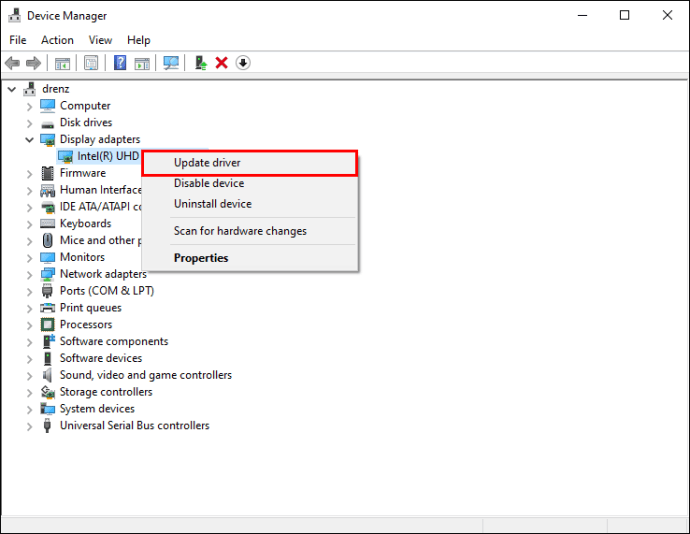Choose Disable device from context menu
Screen dimensions: 690x534
click(x=250, y=183)
